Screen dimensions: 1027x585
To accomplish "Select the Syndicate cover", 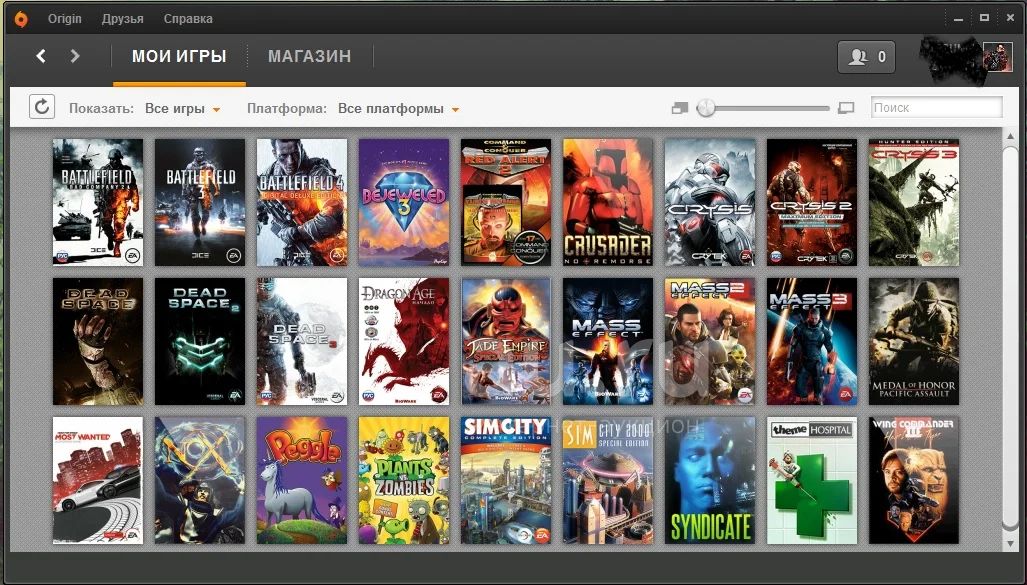I will click(x=710, y=480).
